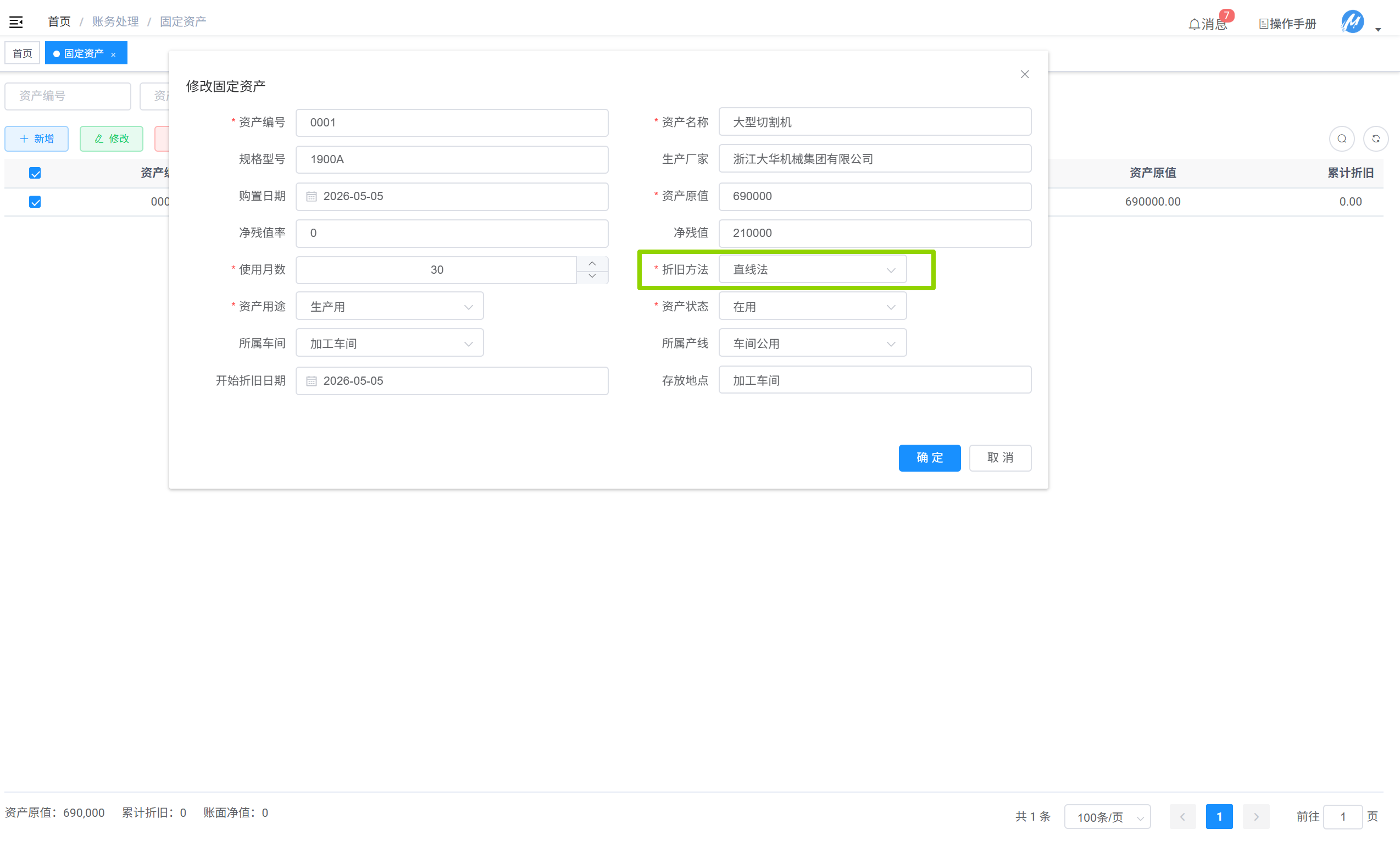Toggle the header select-all checkbox
Screen dimensions: 1400x841
35,173
